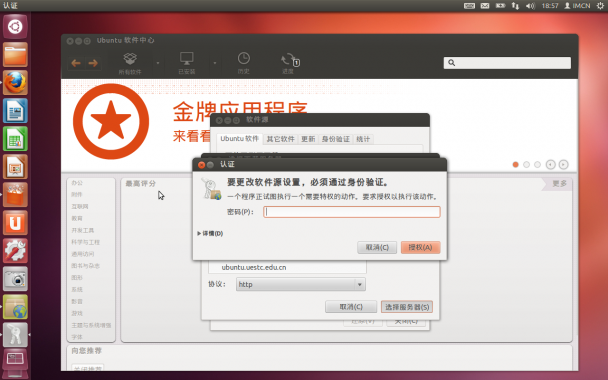Open 开发工具 category
The height and width of the screenshot is (380, 608).
click(x=83, y=230)
